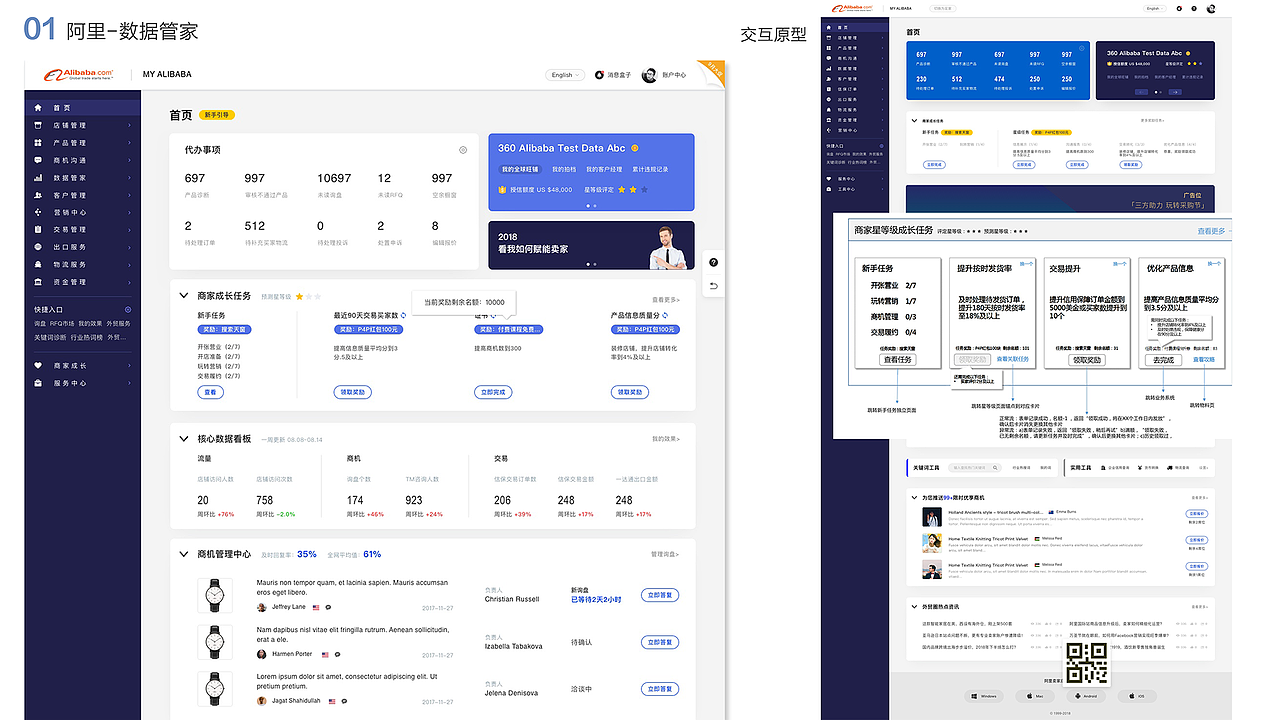The width and height of the screenshot is (1280, 720).
Task: Click the 已等待2天2小时 status text
Action: coord(596,600)
